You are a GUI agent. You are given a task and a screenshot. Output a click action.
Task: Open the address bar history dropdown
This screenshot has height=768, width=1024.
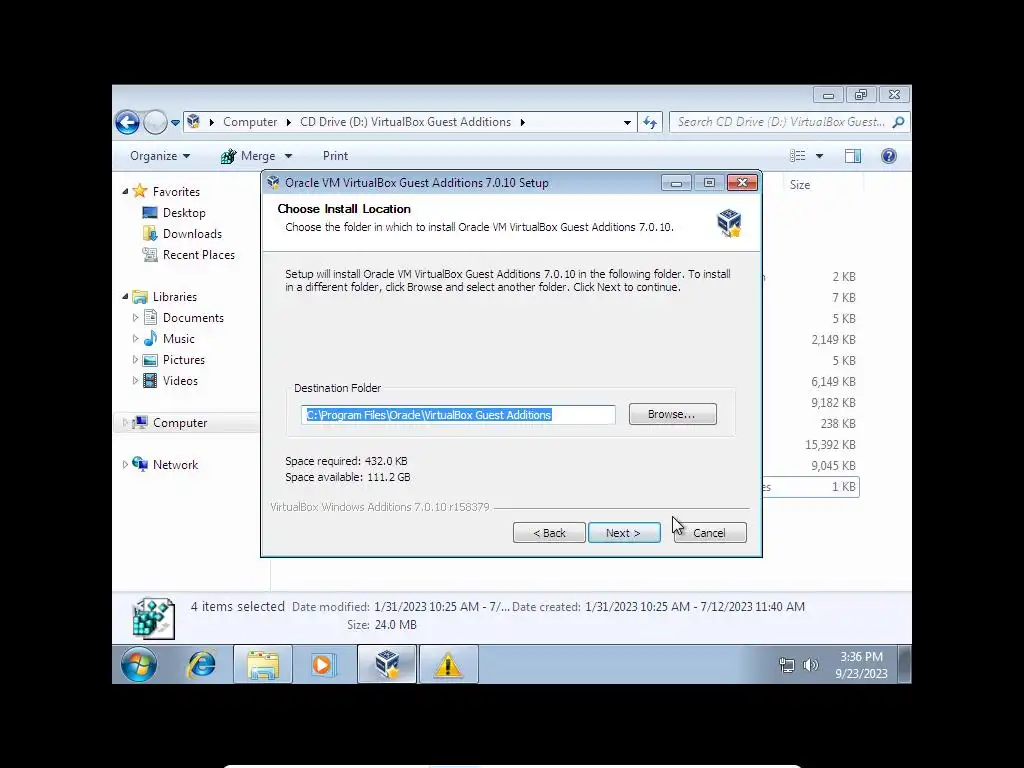[x=627, y=122]
